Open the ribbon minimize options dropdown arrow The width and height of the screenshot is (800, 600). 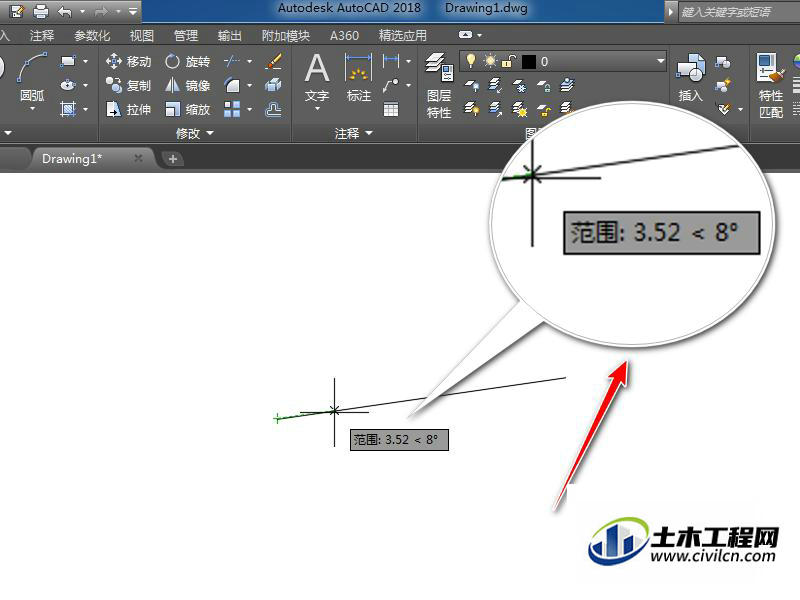click(x=479, y=35)
